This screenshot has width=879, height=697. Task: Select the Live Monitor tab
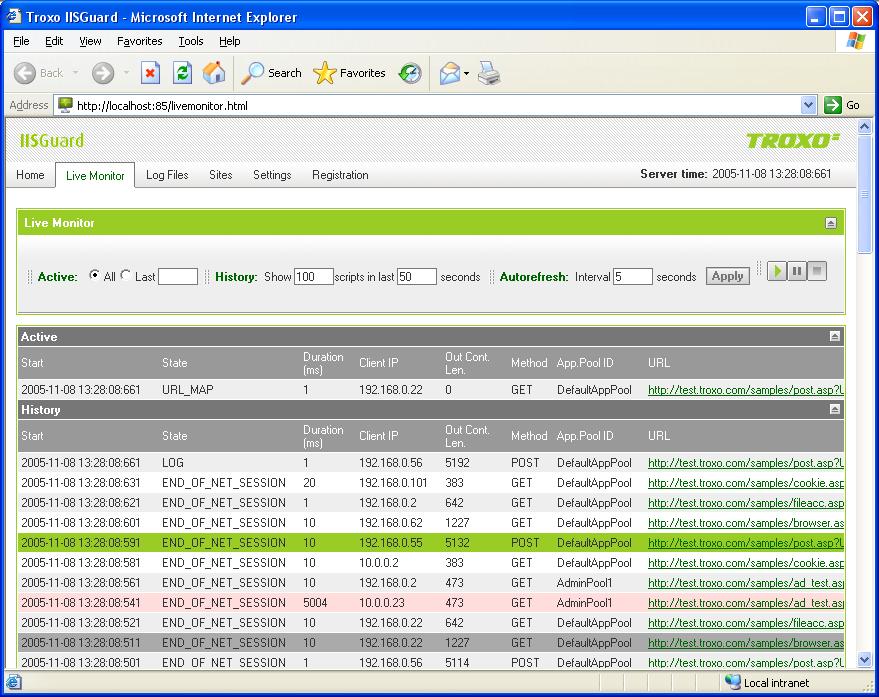coord(95,176)
